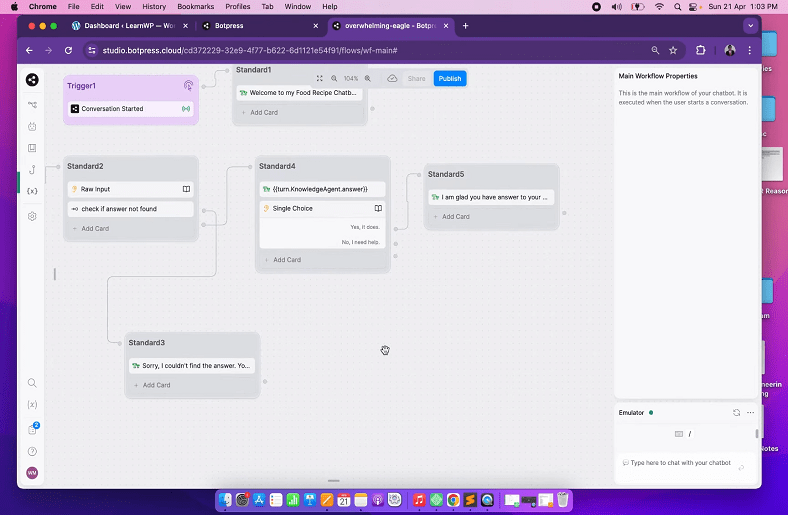Open the Variables braces icon in the upper sidebar
788x515 pixels.
32,191
